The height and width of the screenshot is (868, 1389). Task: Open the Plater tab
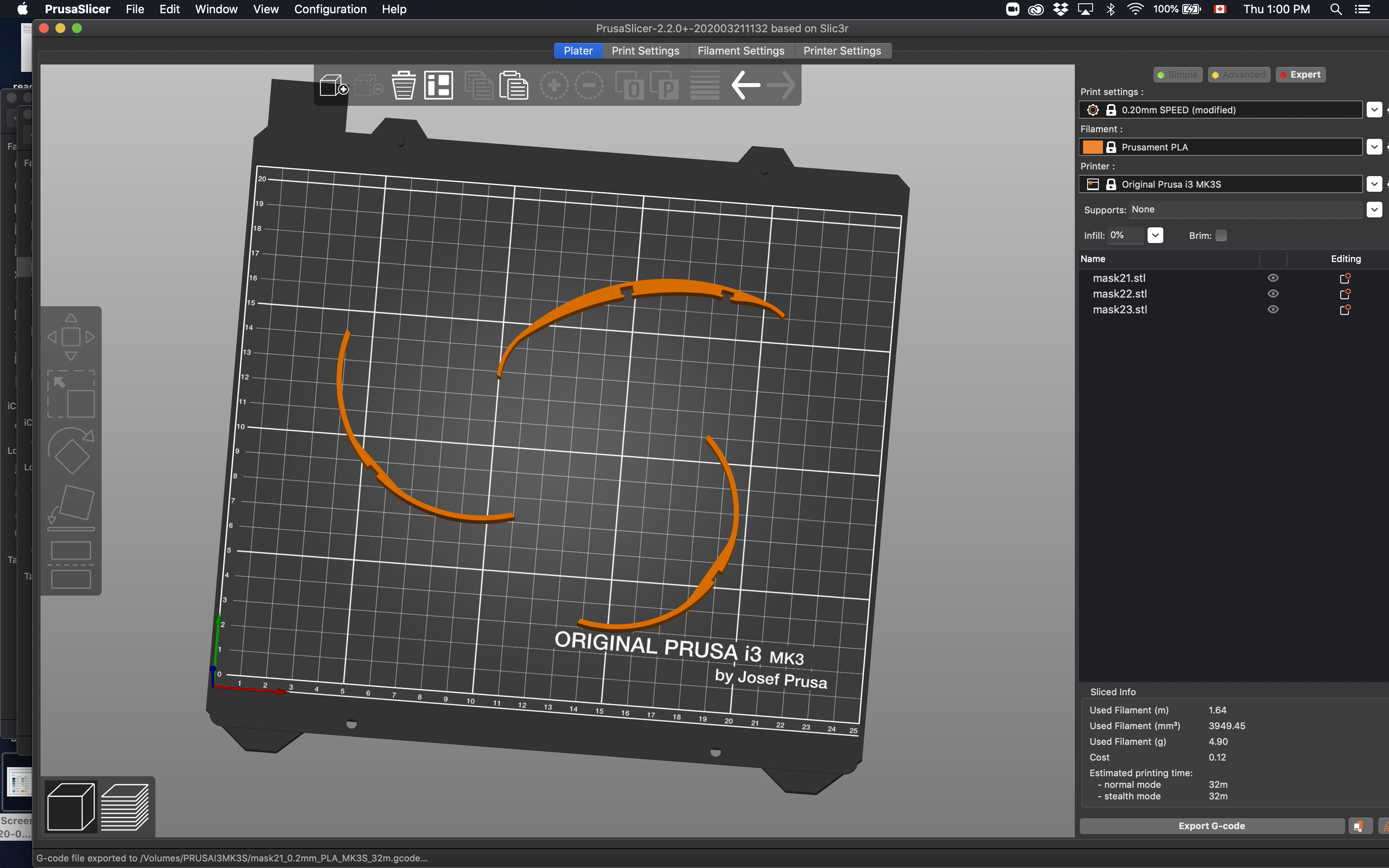pos(578,50)
